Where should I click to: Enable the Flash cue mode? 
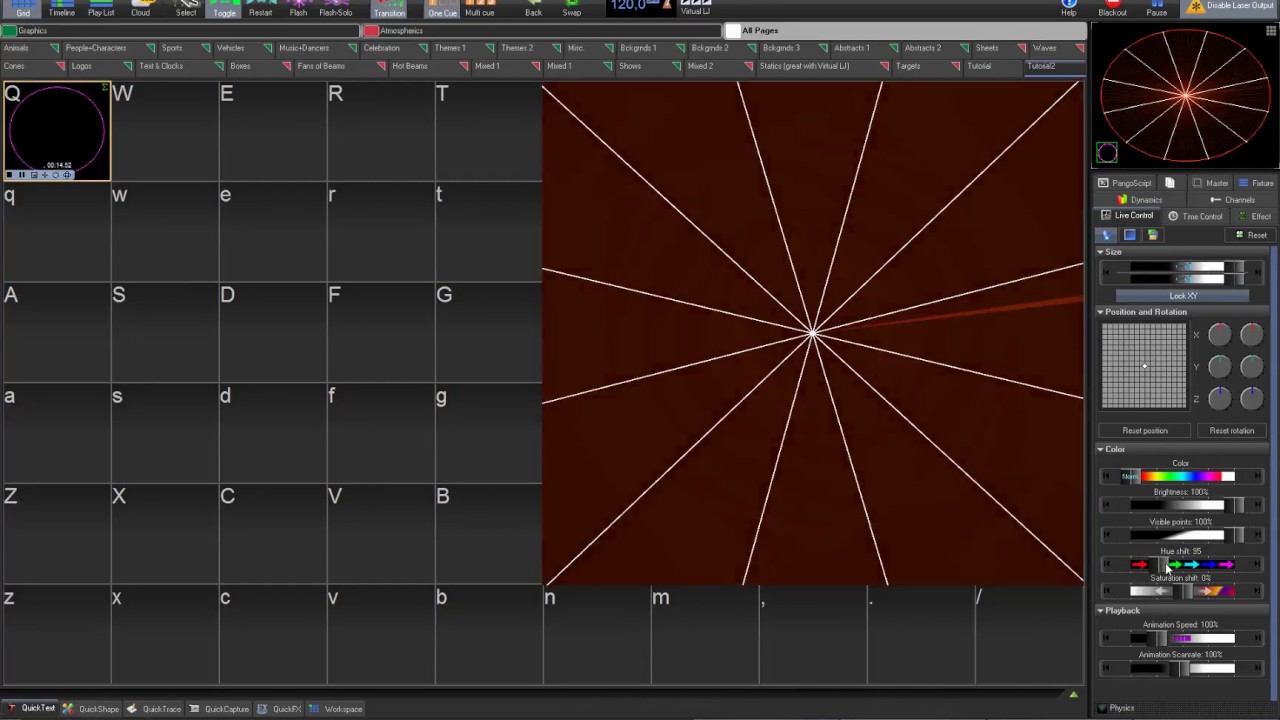(x=298, y=9)
